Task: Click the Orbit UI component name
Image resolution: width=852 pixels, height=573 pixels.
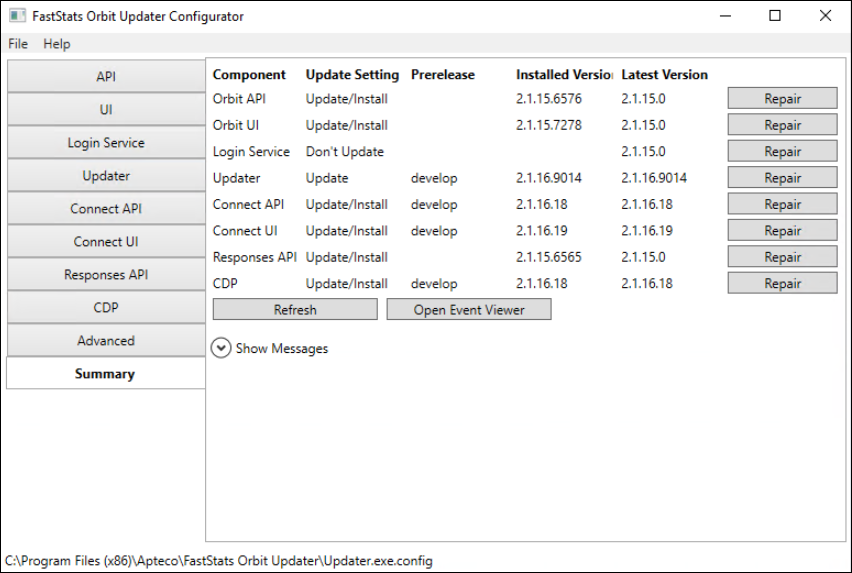Action: point(236,125)
